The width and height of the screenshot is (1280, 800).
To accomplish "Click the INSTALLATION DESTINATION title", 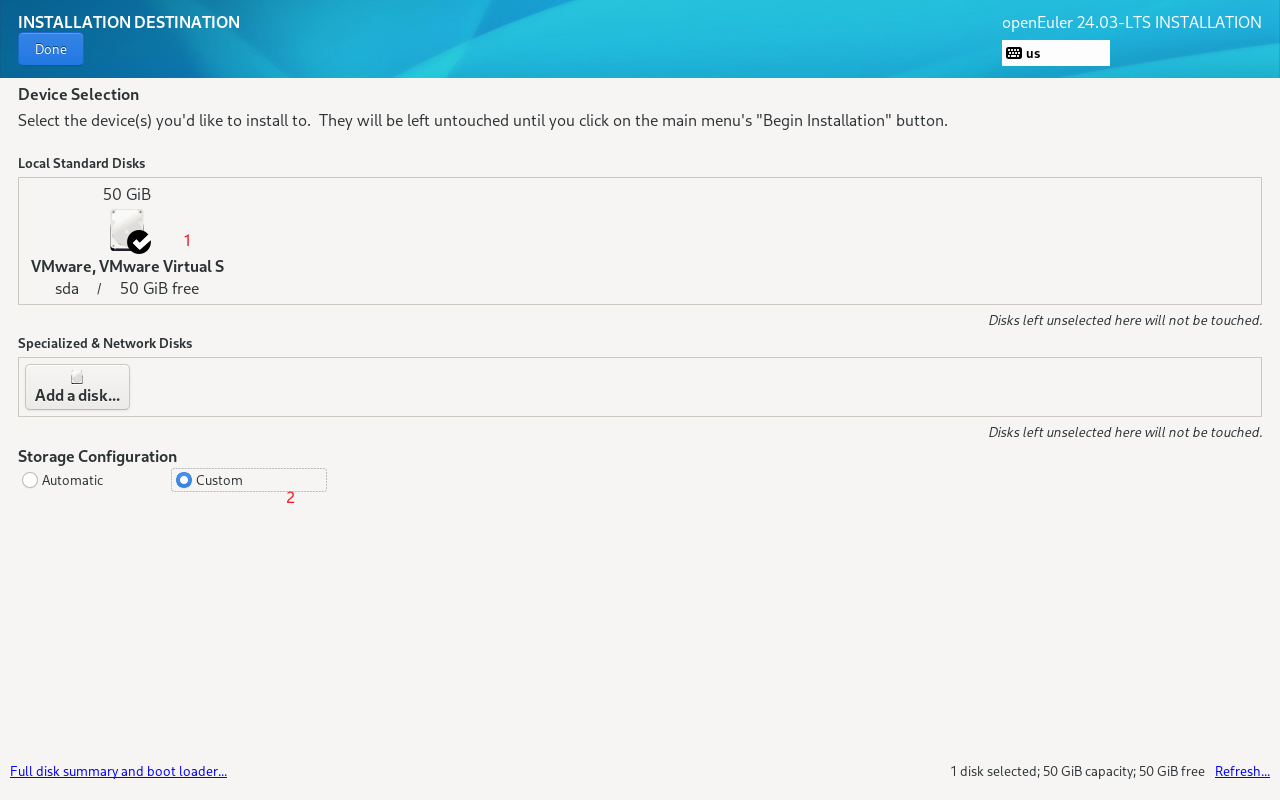I will 129,22.
